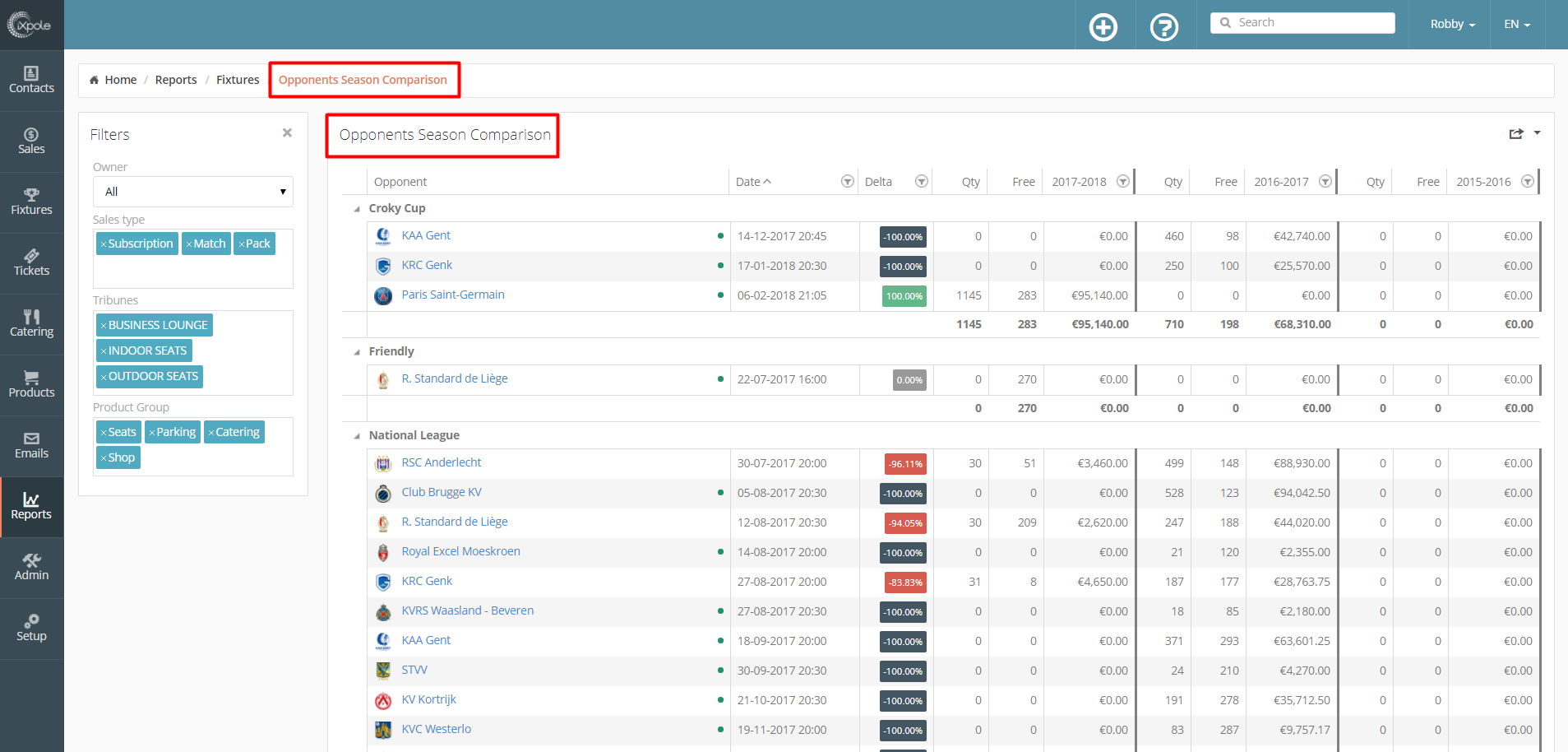
Task: Open the export options dropdown arrow
Action: coord(1537,132)
